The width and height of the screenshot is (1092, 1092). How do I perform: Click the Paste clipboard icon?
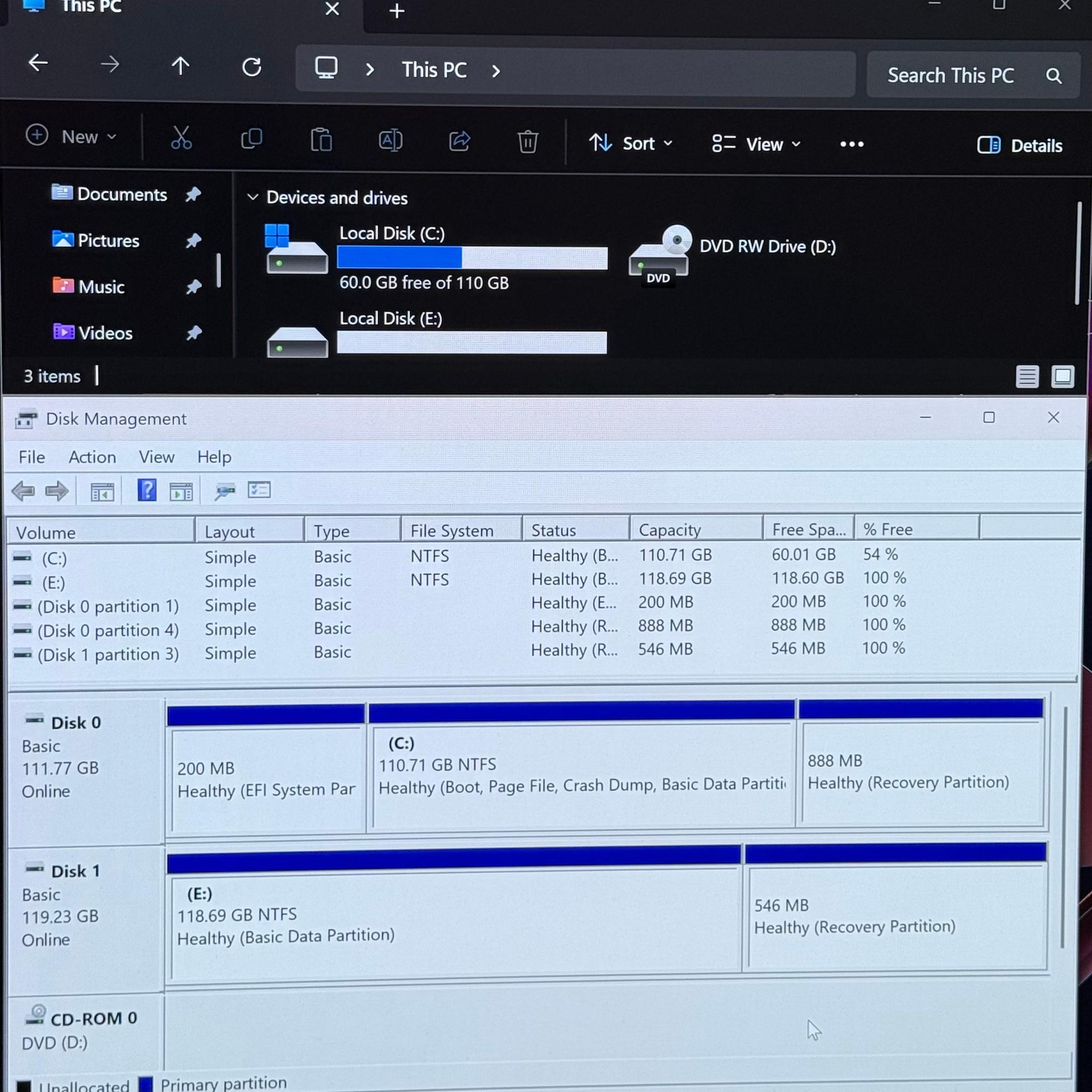321,140
